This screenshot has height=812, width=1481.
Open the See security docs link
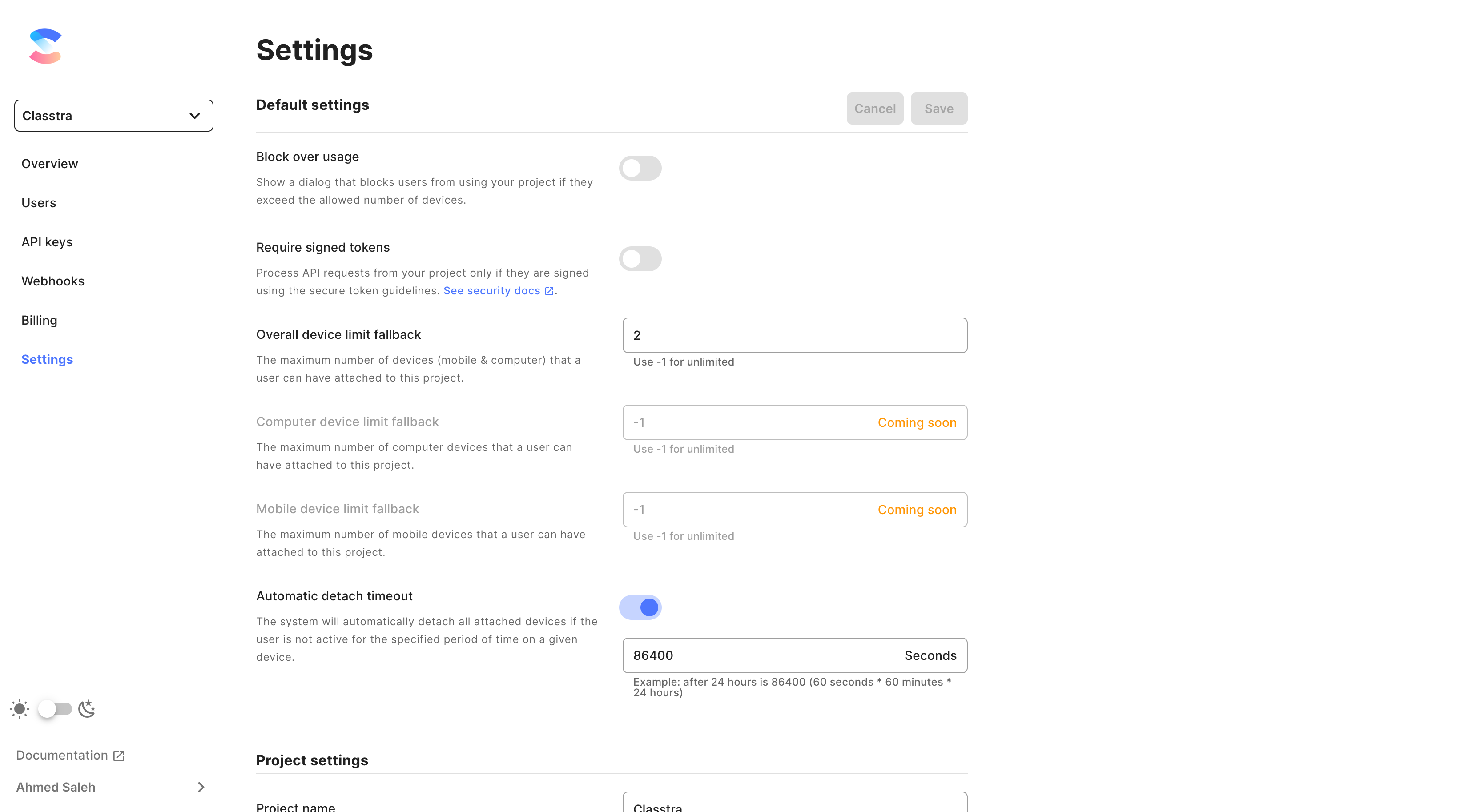pyautogui.click(x=491, y=291)
